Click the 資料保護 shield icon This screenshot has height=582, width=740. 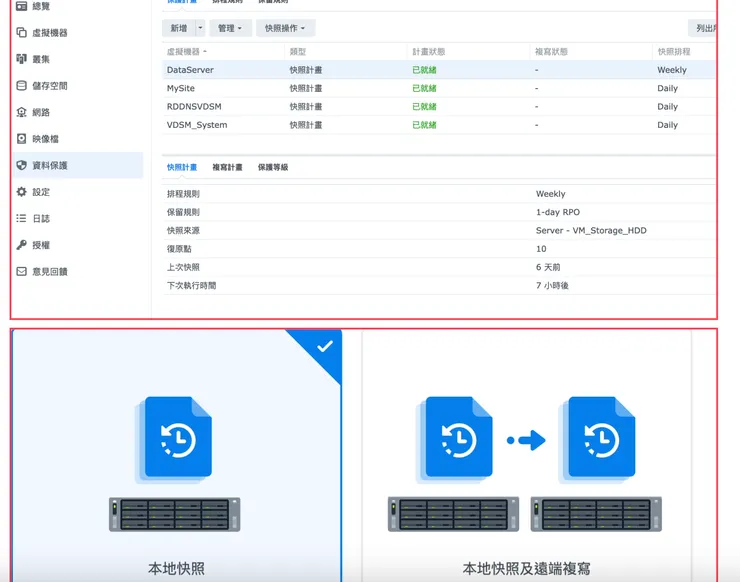[x=21, y=165]
